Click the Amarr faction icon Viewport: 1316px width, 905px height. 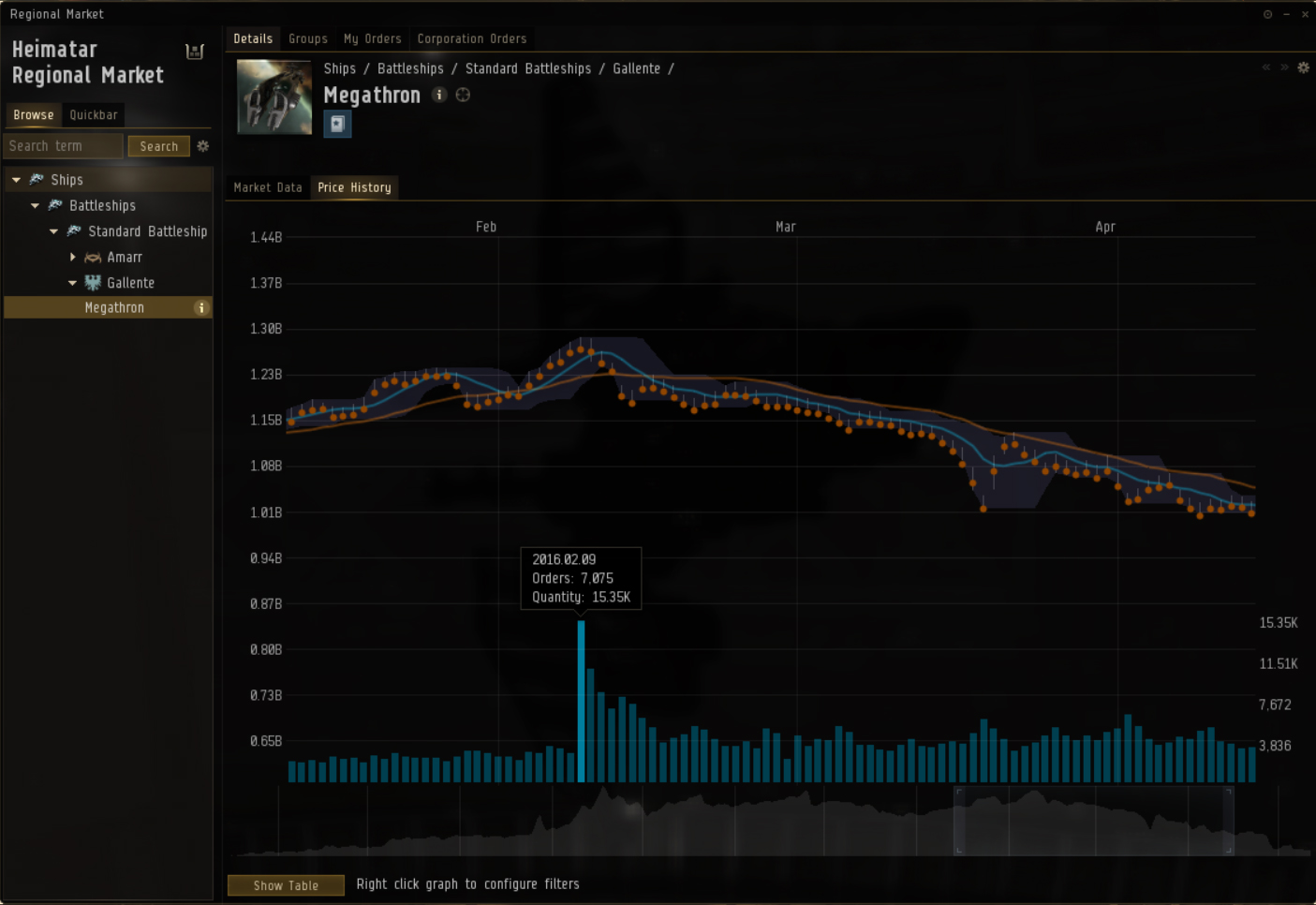pos(93,257)
